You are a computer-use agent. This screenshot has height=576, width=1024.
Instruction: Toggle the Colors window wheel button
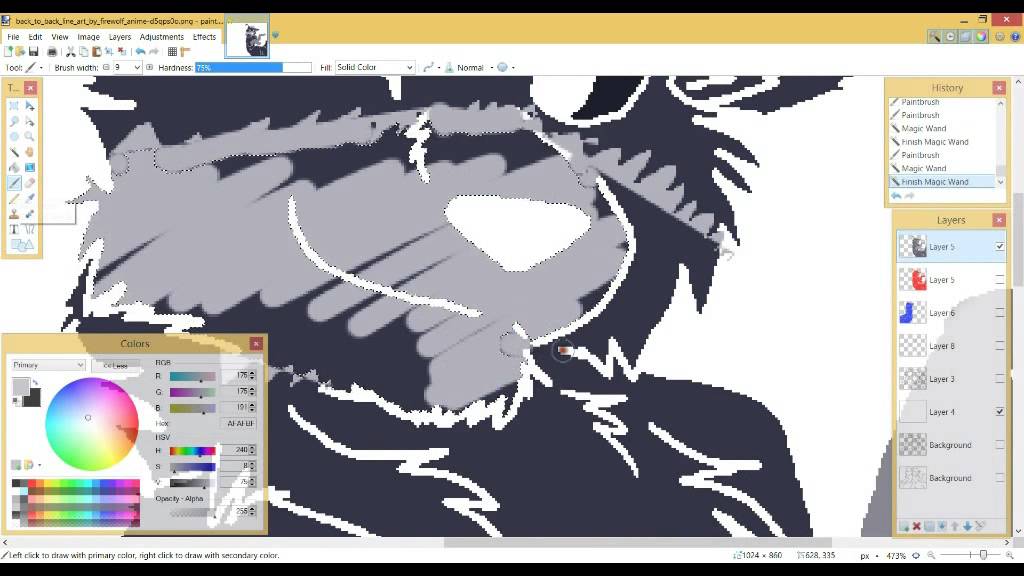(982, 37)
